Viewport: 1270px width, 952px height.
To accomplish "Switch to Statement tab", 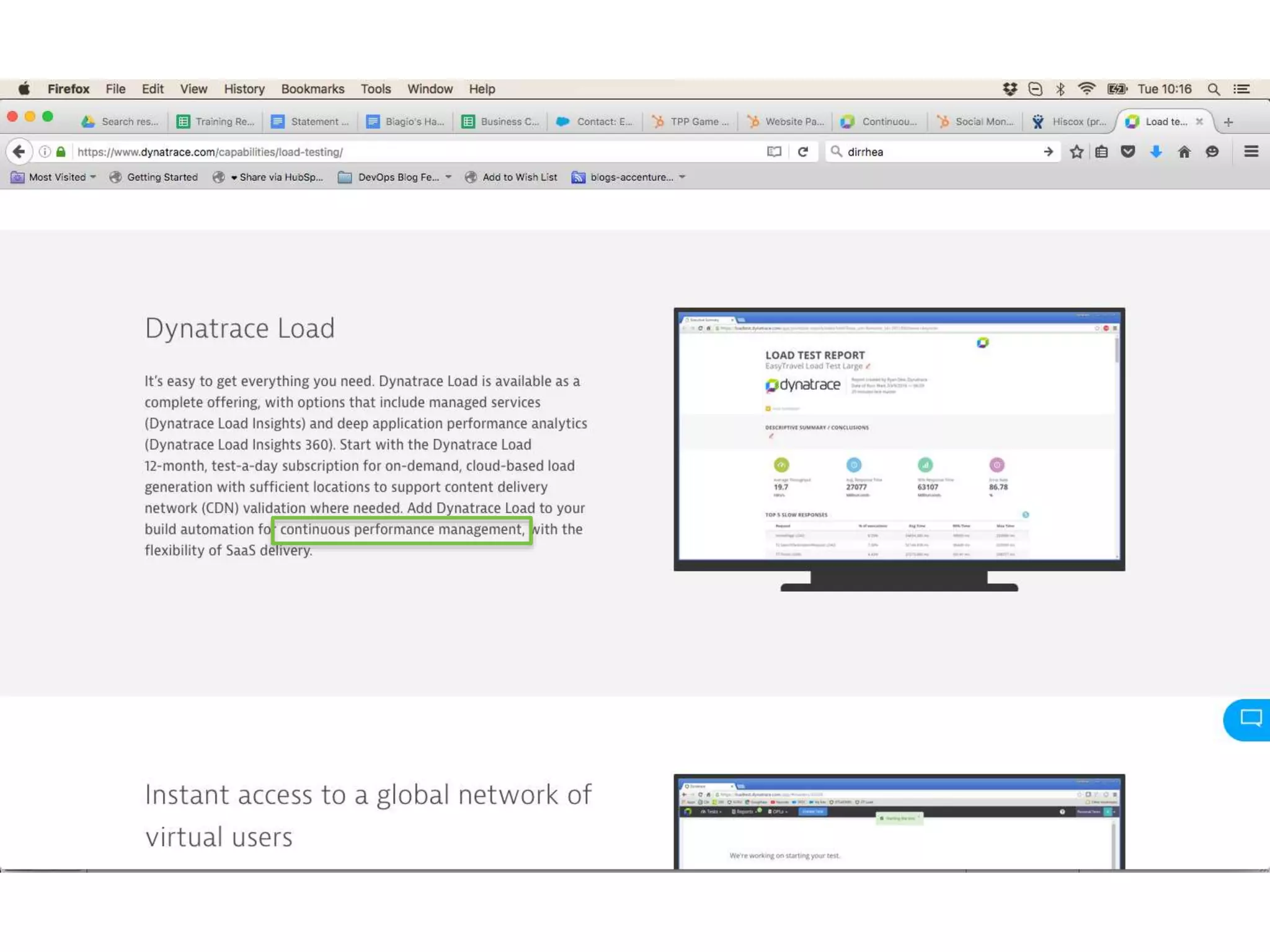I will click(311, 121).
